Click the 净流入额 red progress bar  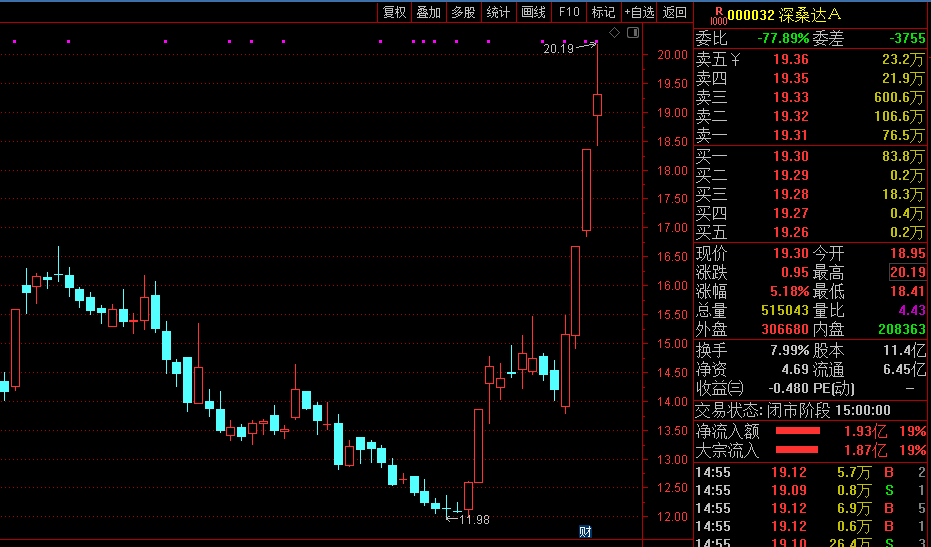click(x=797, y=431)
